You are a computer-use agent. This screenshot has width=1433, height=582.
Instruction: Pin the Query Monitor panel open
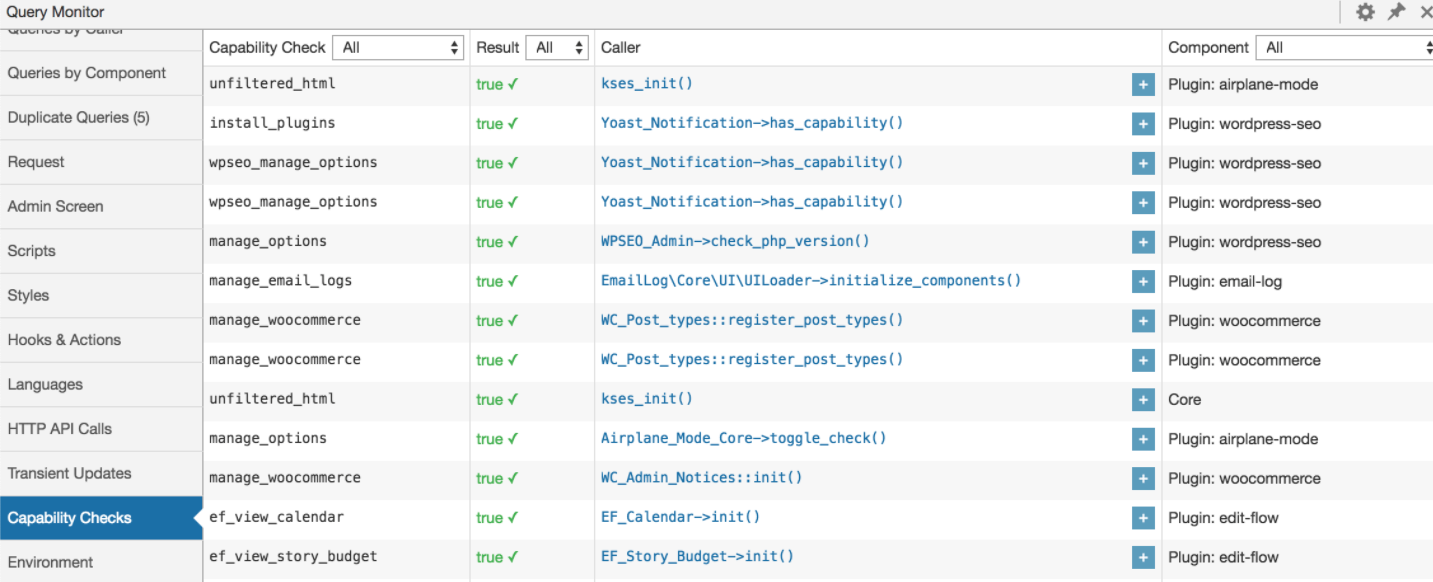tap(1396, 12)
